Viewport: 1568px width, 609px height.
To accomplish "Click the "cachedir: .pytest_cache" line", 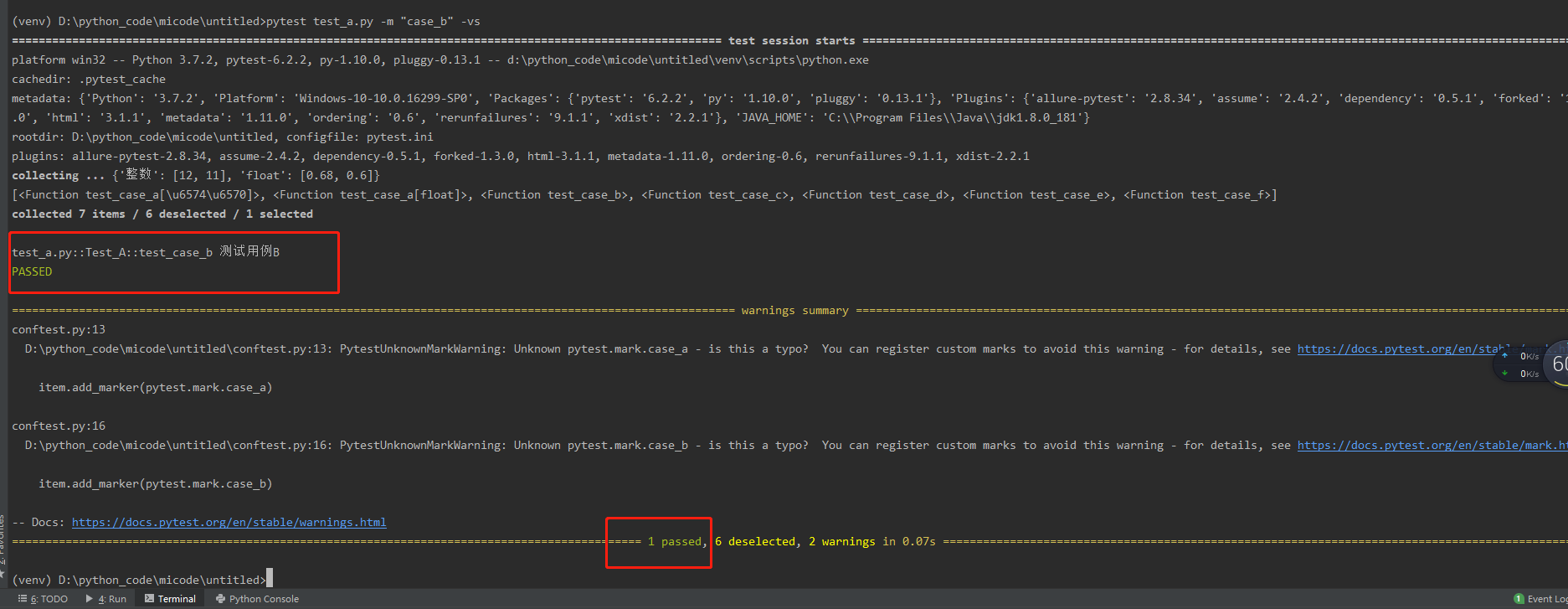I will (x=89, y=79).
